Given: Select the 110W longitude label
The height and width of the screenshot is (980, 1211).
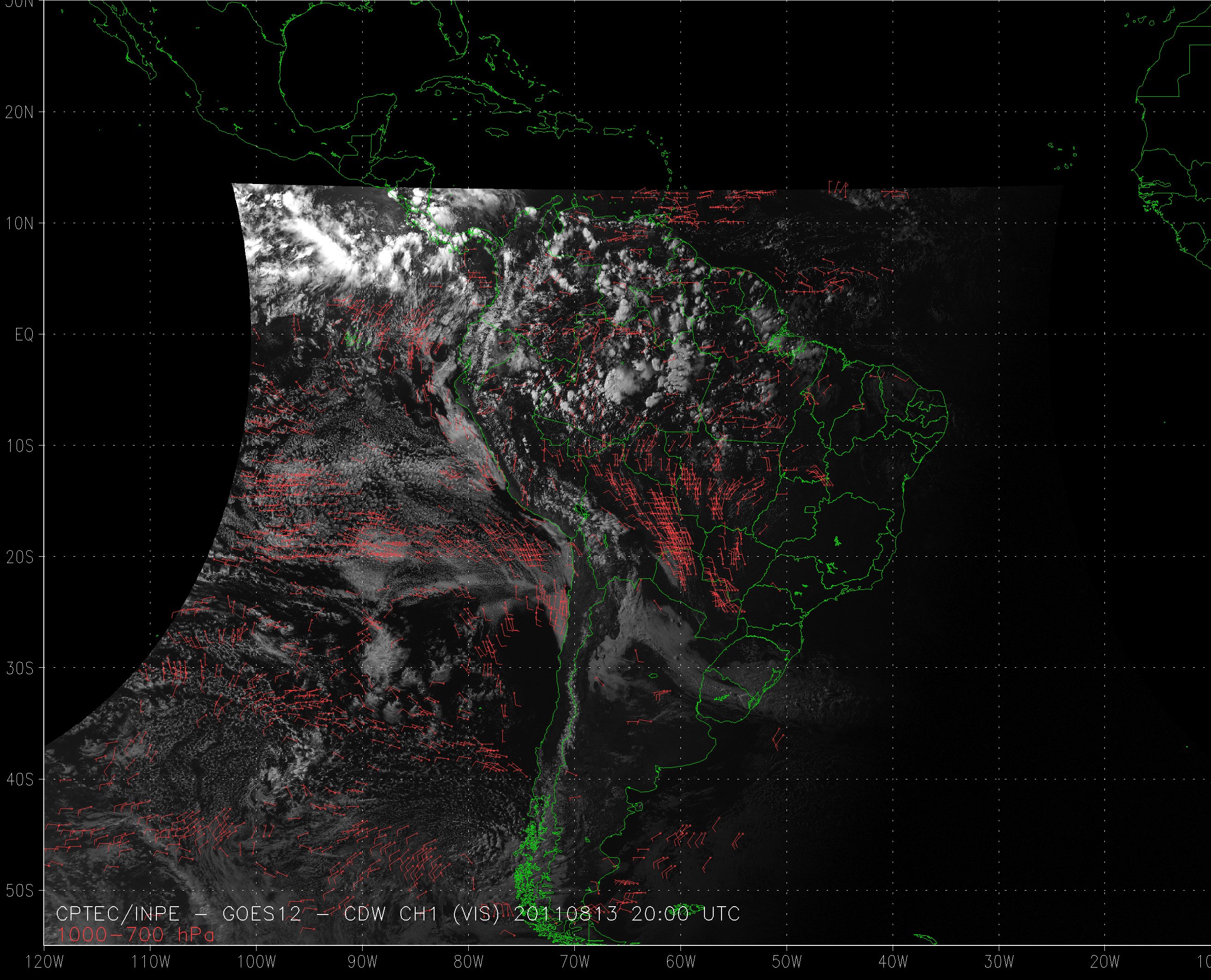Looking at the screenshot, I should pyautogui.click(x=151, y=962).
